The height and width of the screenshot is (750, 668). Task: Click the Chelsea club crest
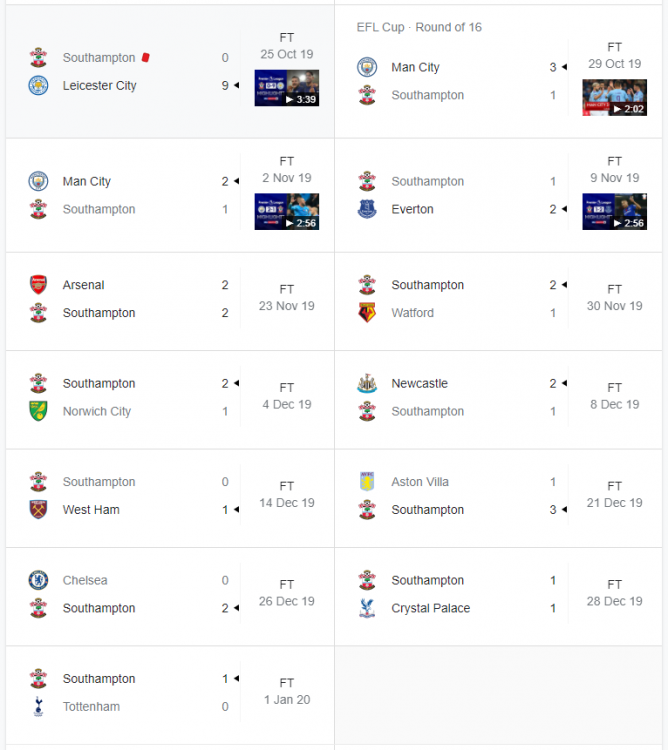pos(38,580)
